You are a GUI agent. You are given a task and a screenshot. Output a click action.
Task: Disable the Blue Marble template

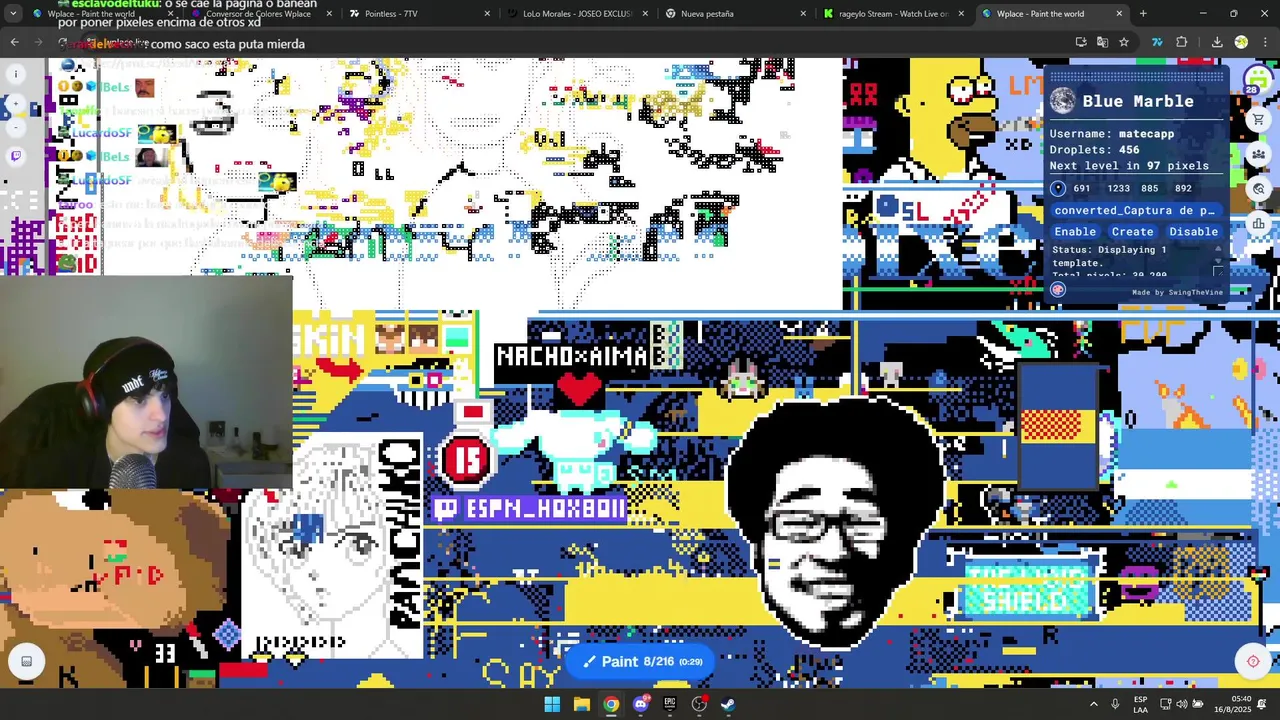click(1193, 231)
